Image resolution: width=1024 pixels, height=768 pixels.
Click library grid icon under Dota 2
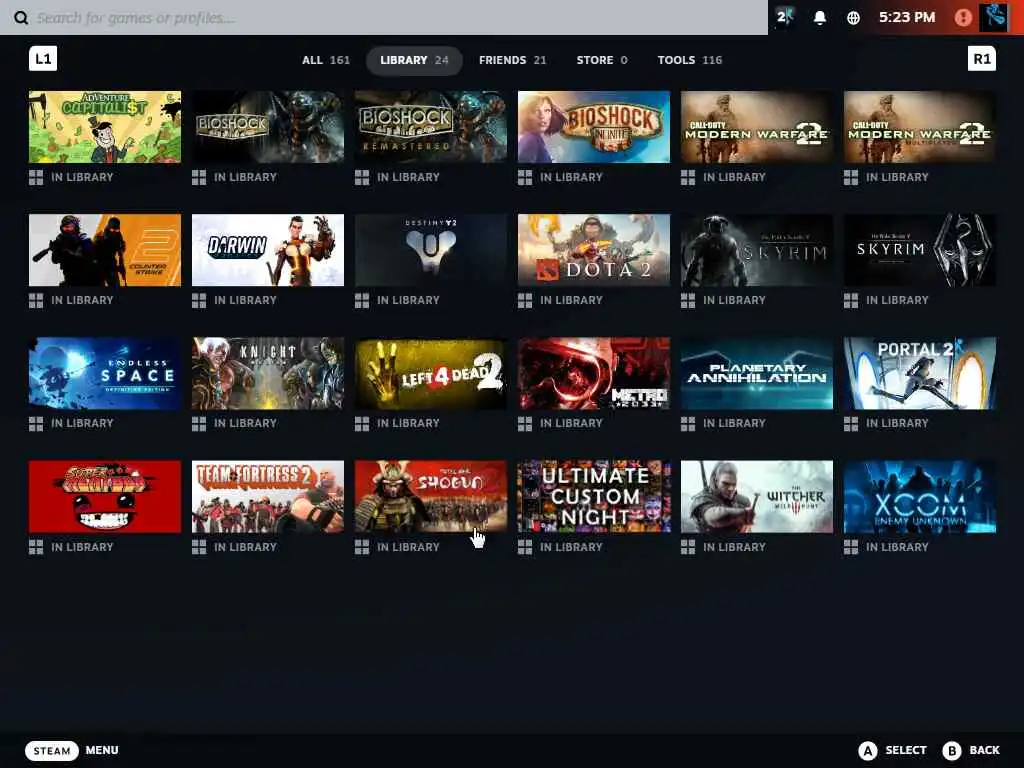coord(525,300)
